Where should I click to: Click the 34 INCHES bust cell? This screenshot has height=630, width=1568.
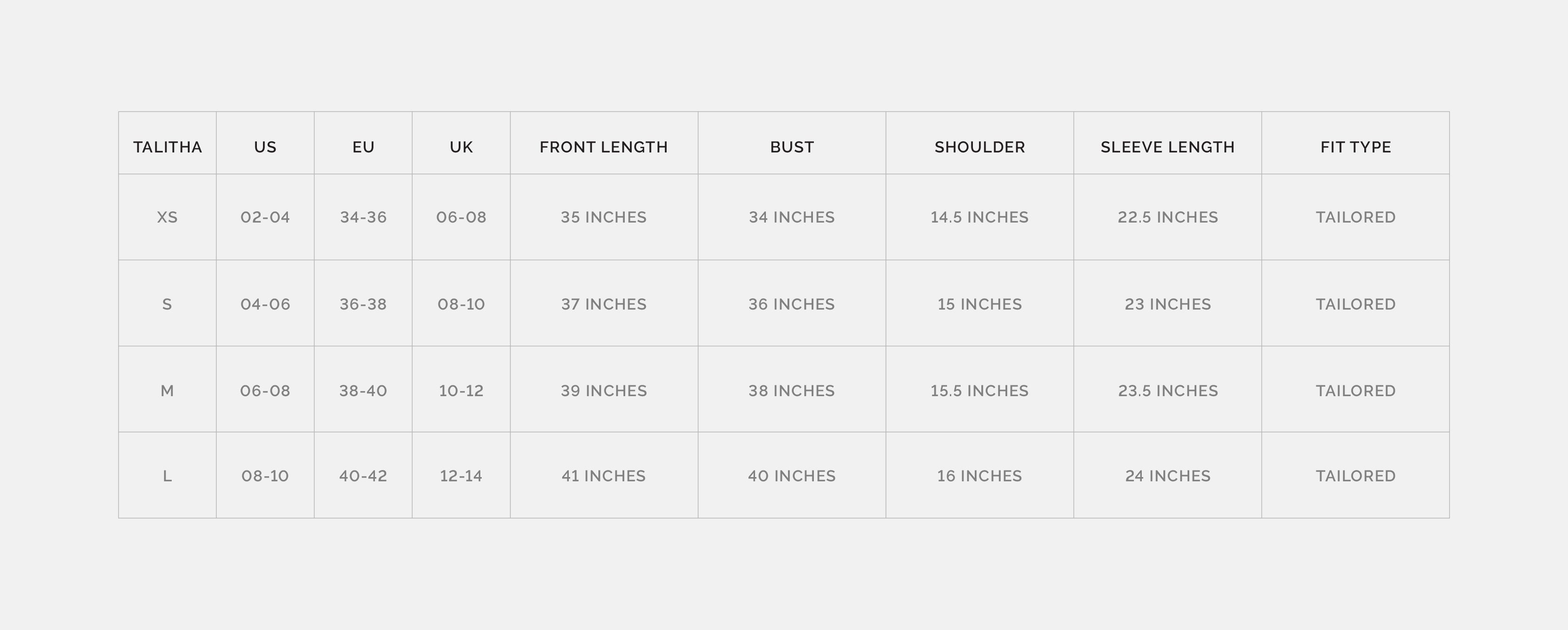791,217
